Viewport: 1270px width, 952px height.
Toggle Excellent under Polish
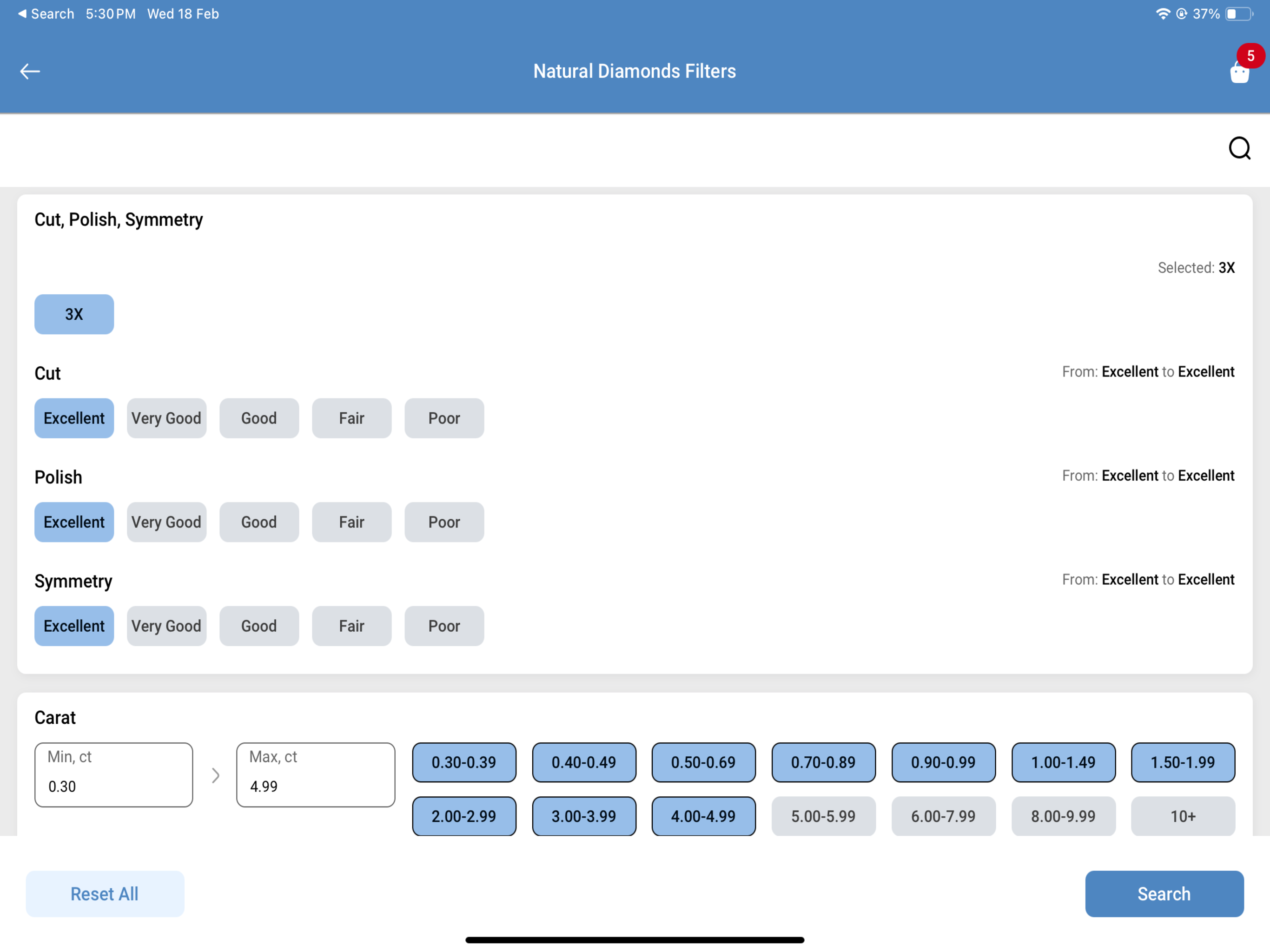coord(74,522)
